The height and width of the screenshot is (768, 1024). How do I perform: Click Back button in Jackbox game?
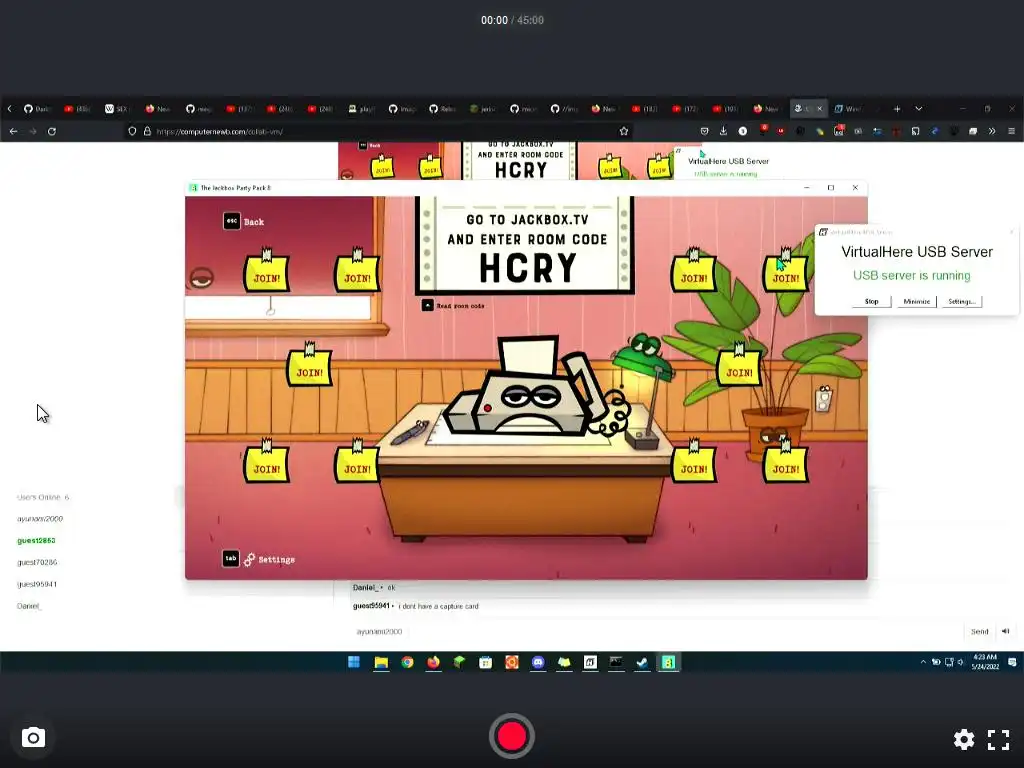pyautogui.click(x=244, y=221)
